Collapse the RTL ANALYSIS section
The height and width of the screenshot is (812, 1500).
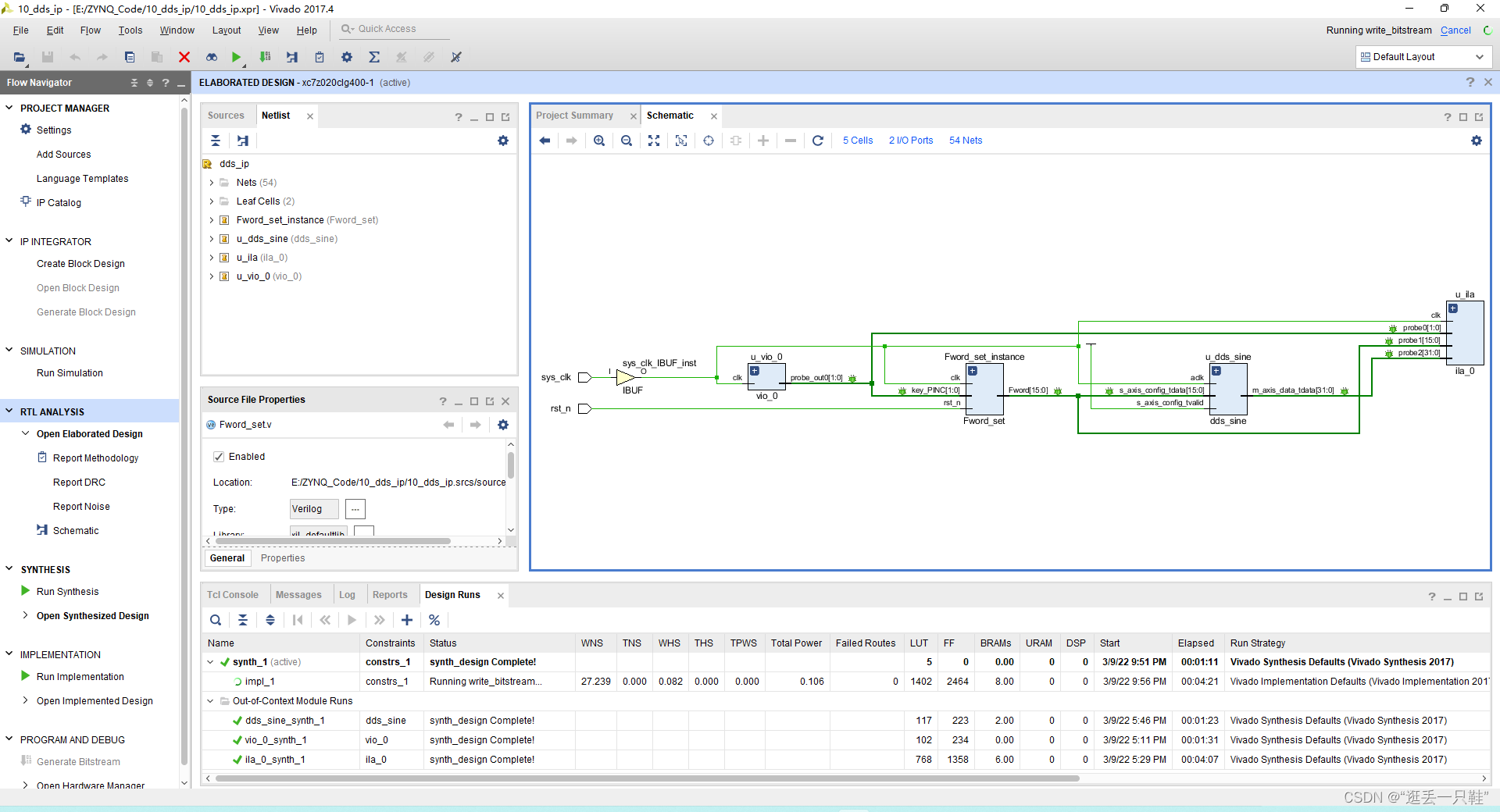tap(9, 411)
